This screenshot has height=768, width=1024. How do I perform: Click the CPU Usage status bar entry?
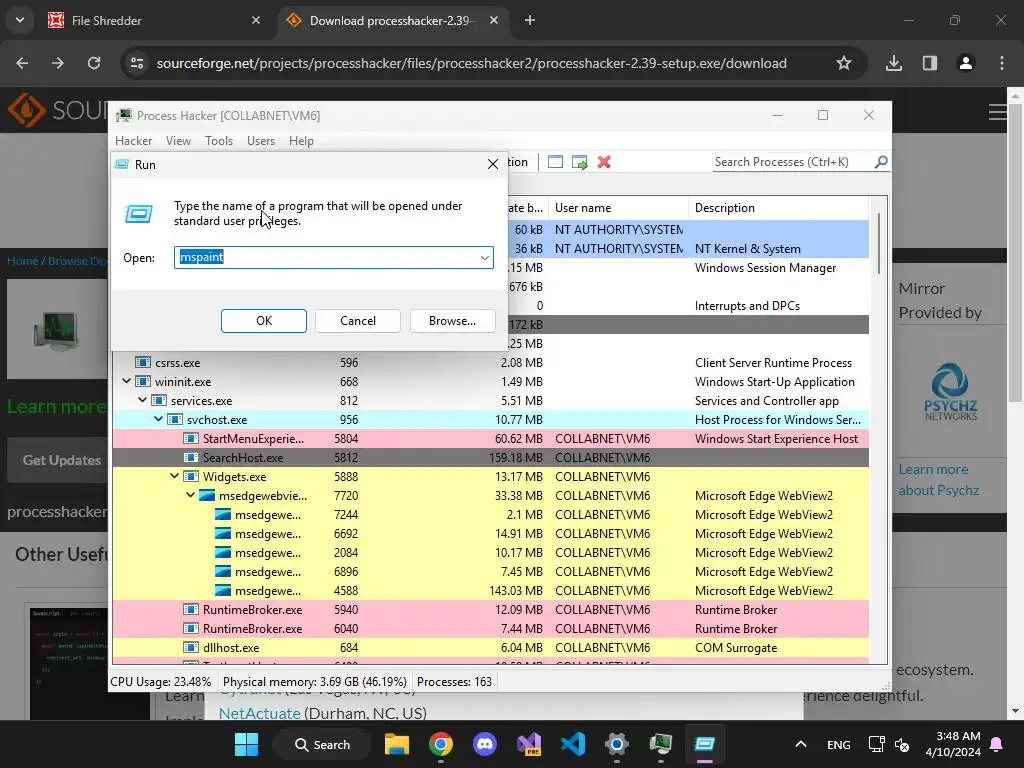[x=161, y=682]
